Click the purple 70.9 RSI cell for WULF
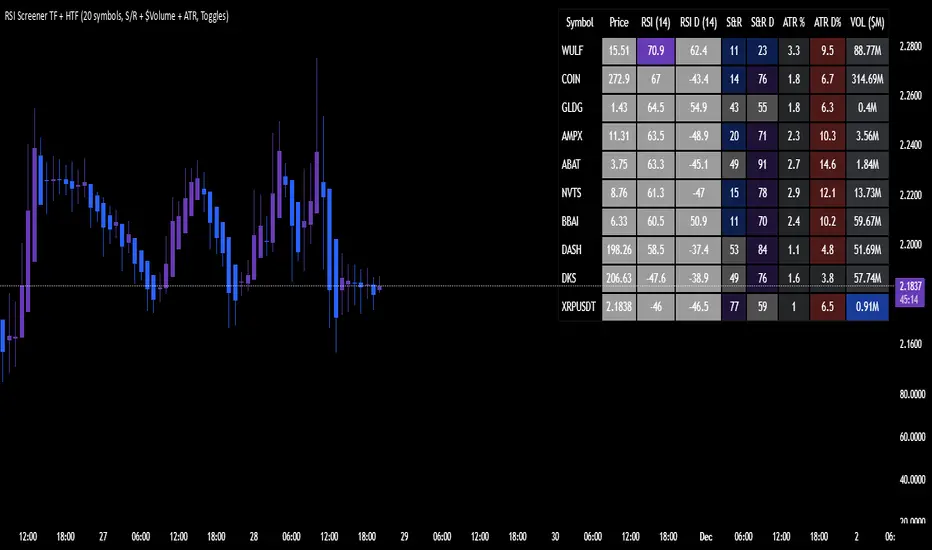The width and height of the screenshot is (932, 550). [x=656, y=51]
